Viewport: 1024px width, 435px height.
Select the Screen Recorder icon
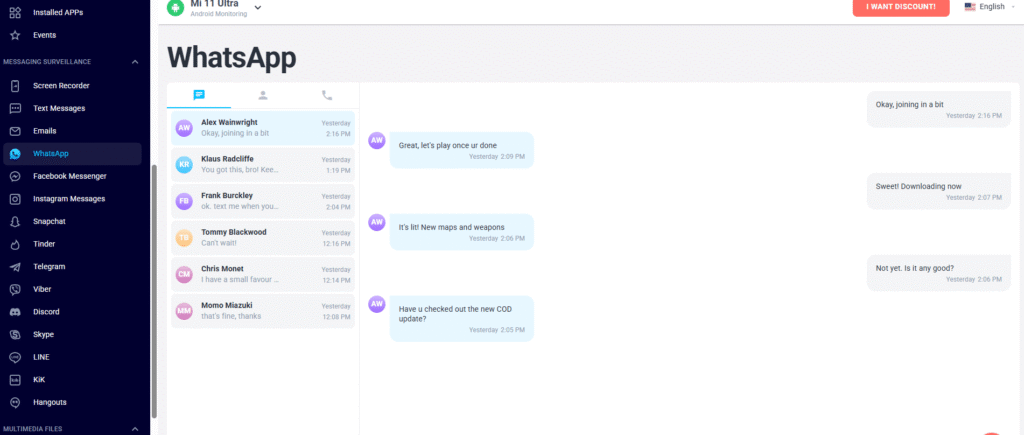[15, 86]
